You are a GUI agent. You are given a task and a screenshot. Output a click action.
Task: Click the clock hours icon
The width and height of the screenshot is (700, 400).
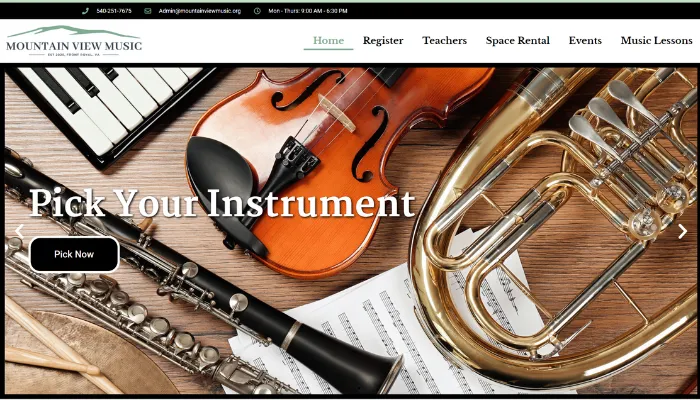[x=257, y=11]
